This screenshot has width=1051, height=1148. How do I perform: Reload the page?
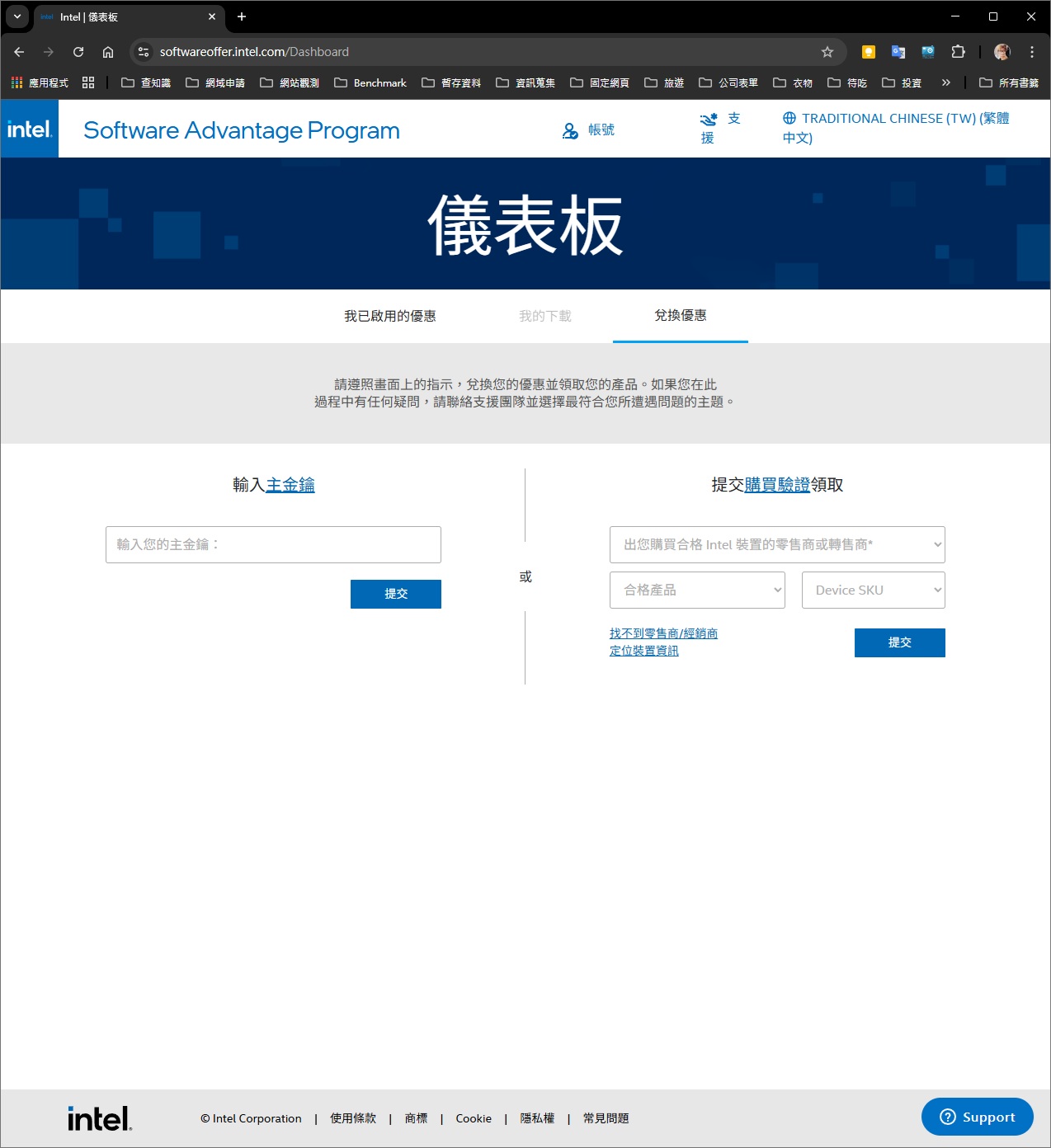click(x=78, y=52)
